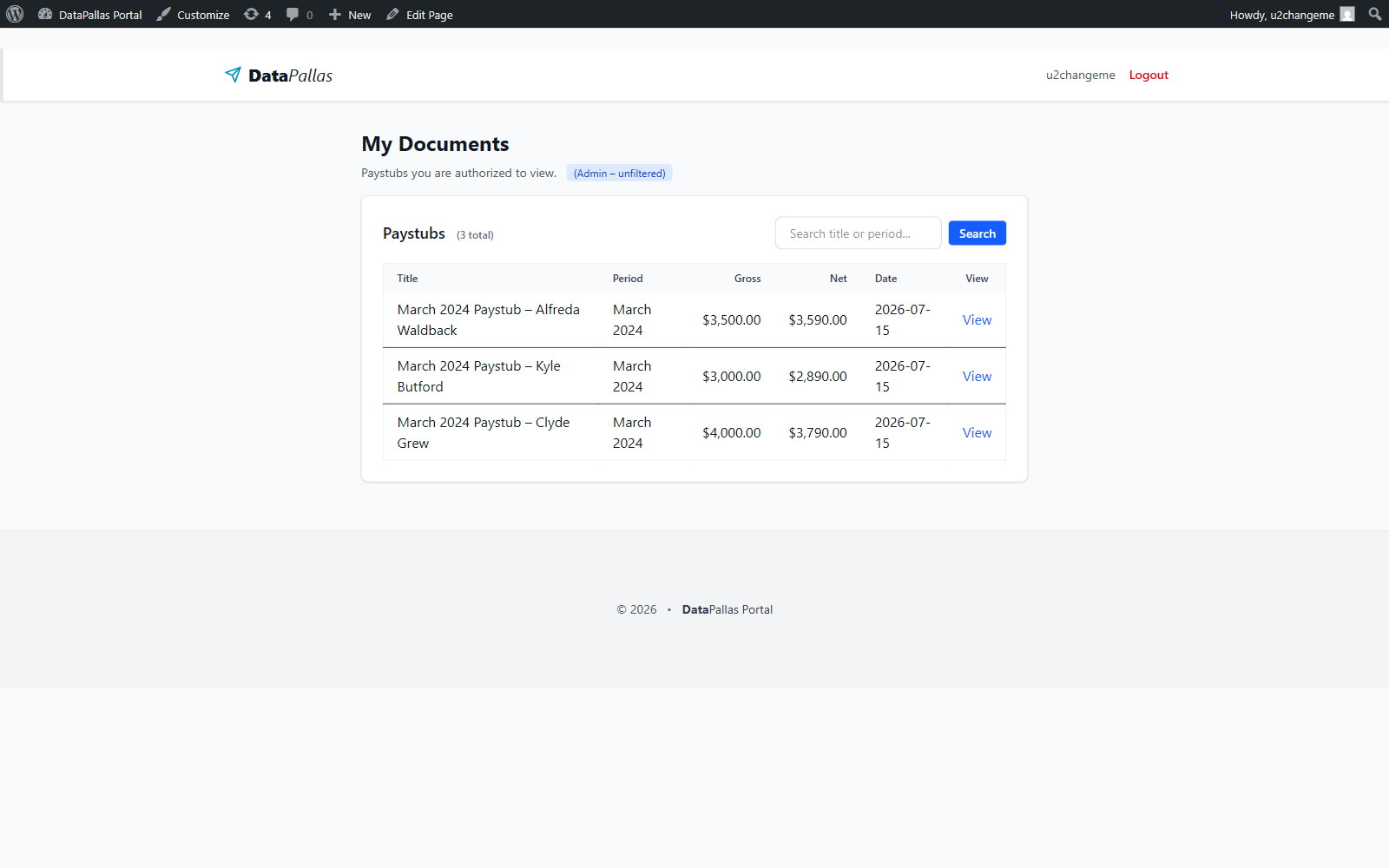This screenshot has width=1389, height=868.
Task: Click March 2024 Paystub – Alfreda Waldback title
Action: coord(489,319)
